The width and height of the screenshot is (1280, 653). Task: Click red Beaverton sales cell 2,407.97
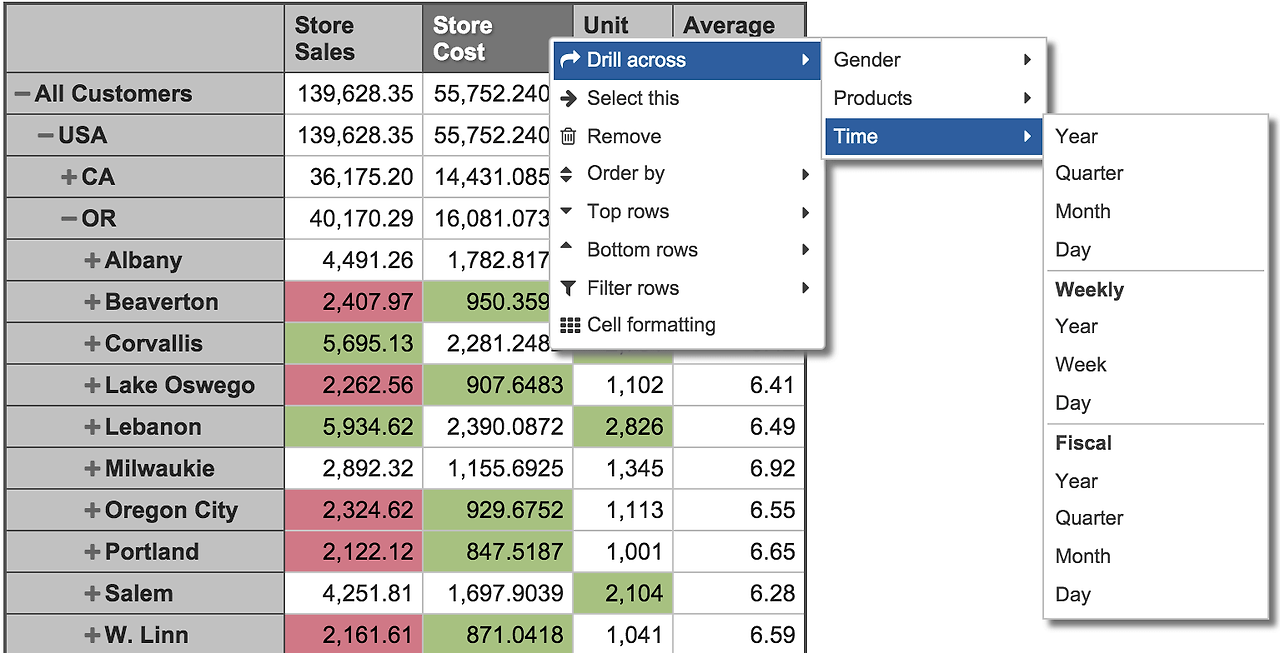point(354,302)
